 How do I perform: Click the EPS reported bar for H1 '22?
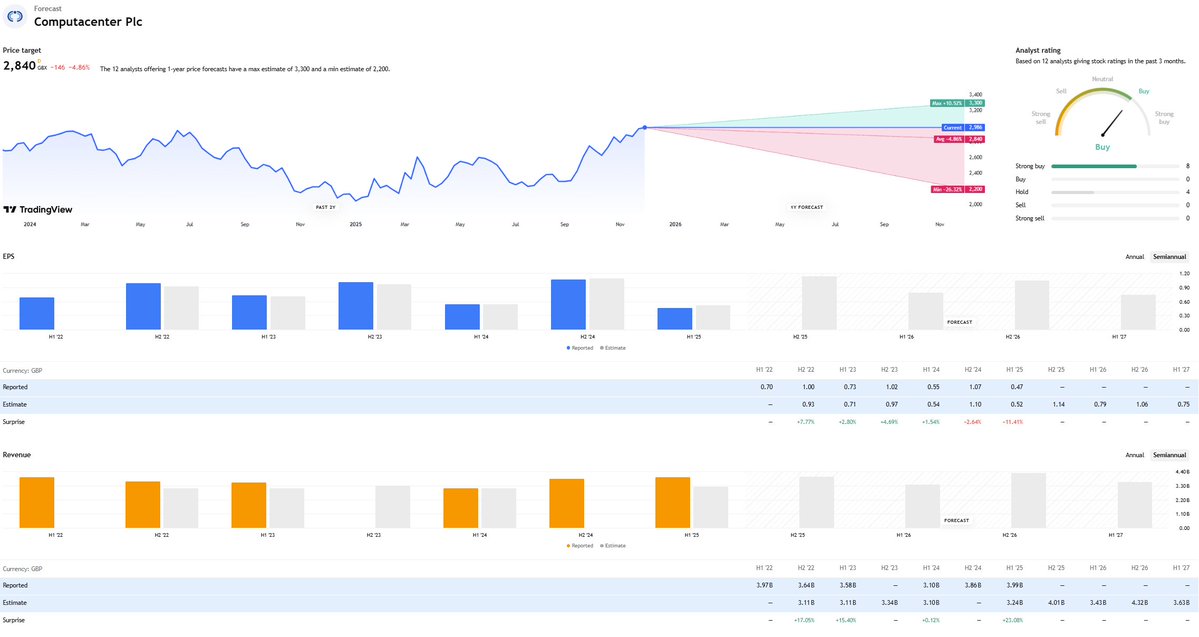37,314
